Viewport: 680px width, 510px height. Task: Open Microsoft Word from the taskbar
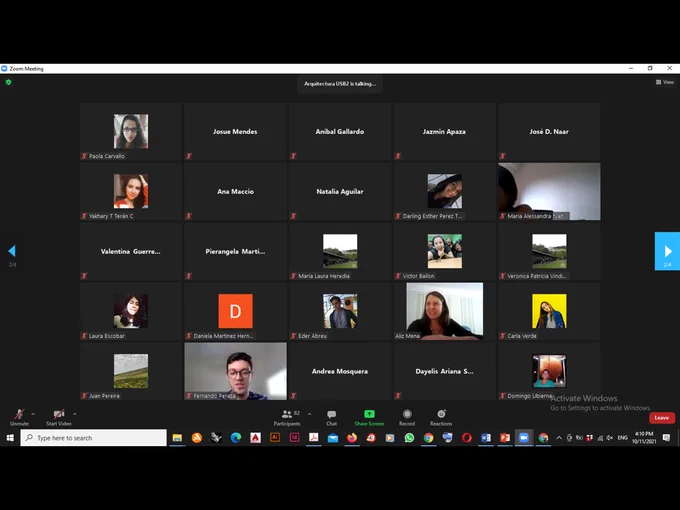coord(486,438)
